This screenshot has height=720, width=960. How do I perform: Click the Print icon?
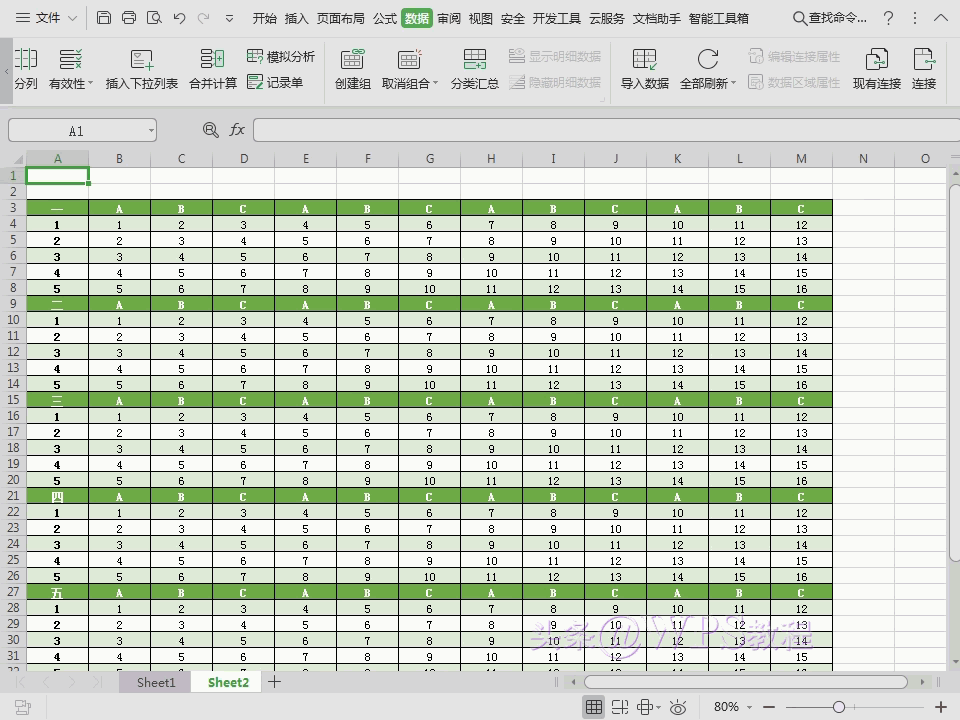coord(129,18)
